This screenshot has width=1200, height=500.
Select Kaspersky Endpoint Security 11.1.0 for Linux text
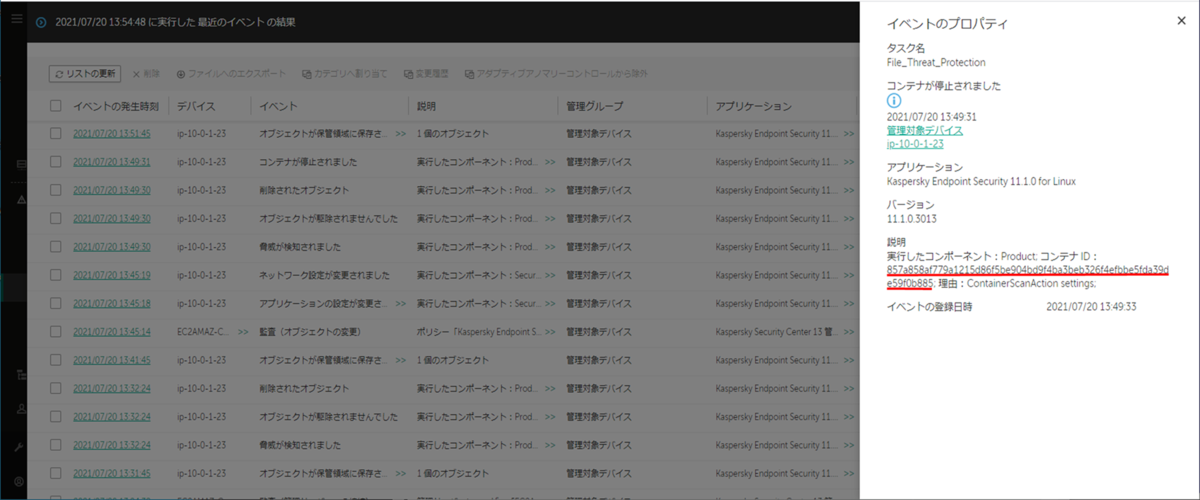click(980, 181)
